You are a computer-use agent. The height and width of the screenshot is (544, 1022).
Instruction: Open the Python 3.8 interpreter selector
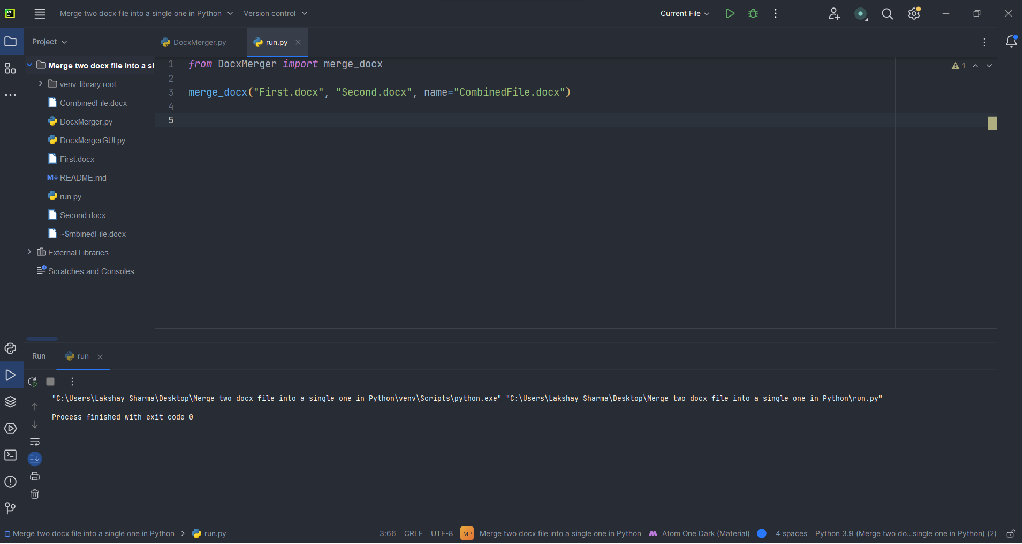pyautogui.click(x=906, y=533)
